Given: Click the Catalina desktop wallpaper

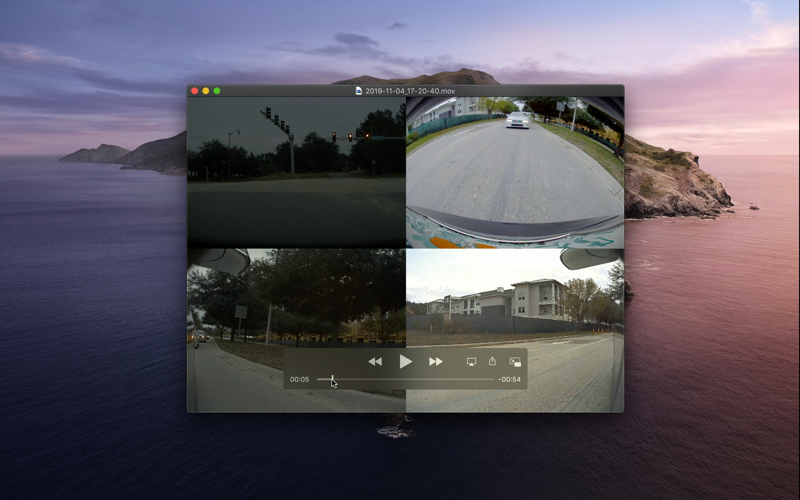Looking at the screenshot, I should (x=92, y=306).
